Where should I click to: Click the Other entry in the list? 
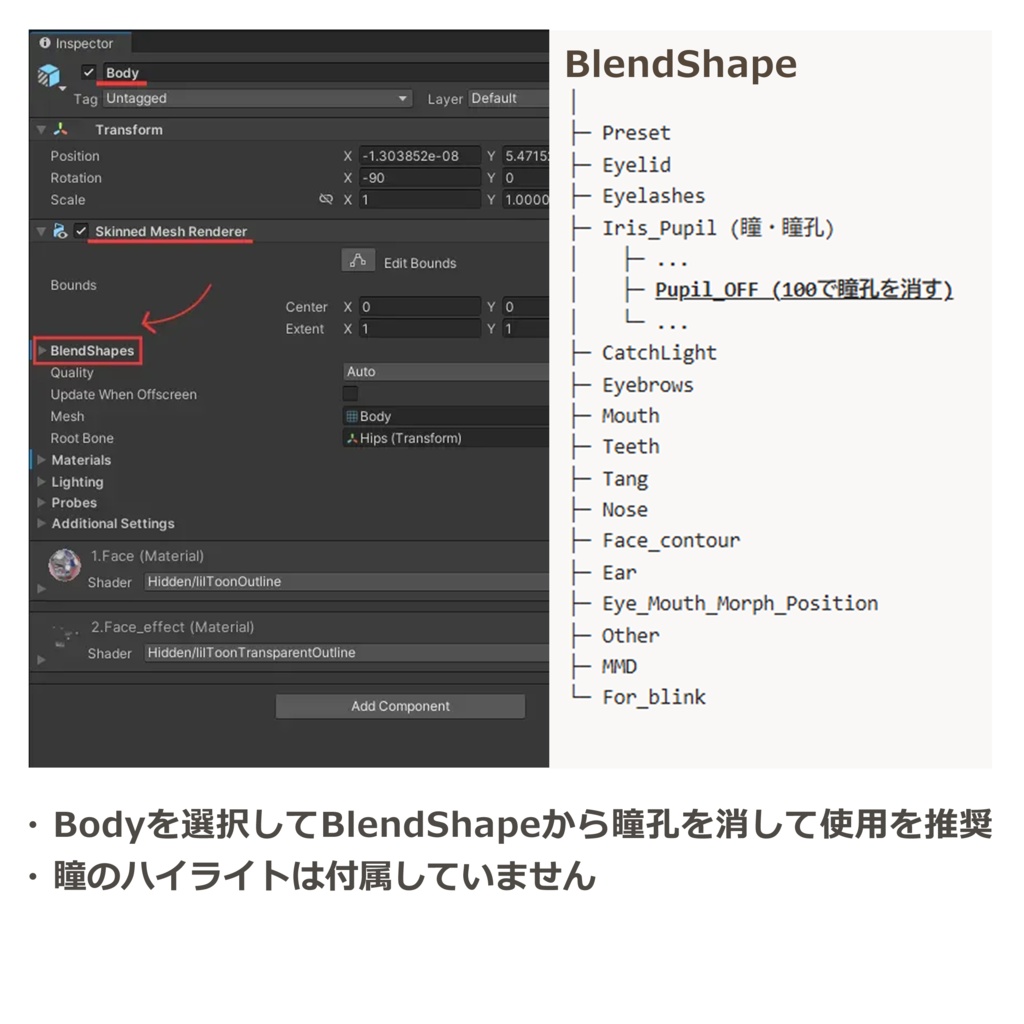tap(631, 635)
